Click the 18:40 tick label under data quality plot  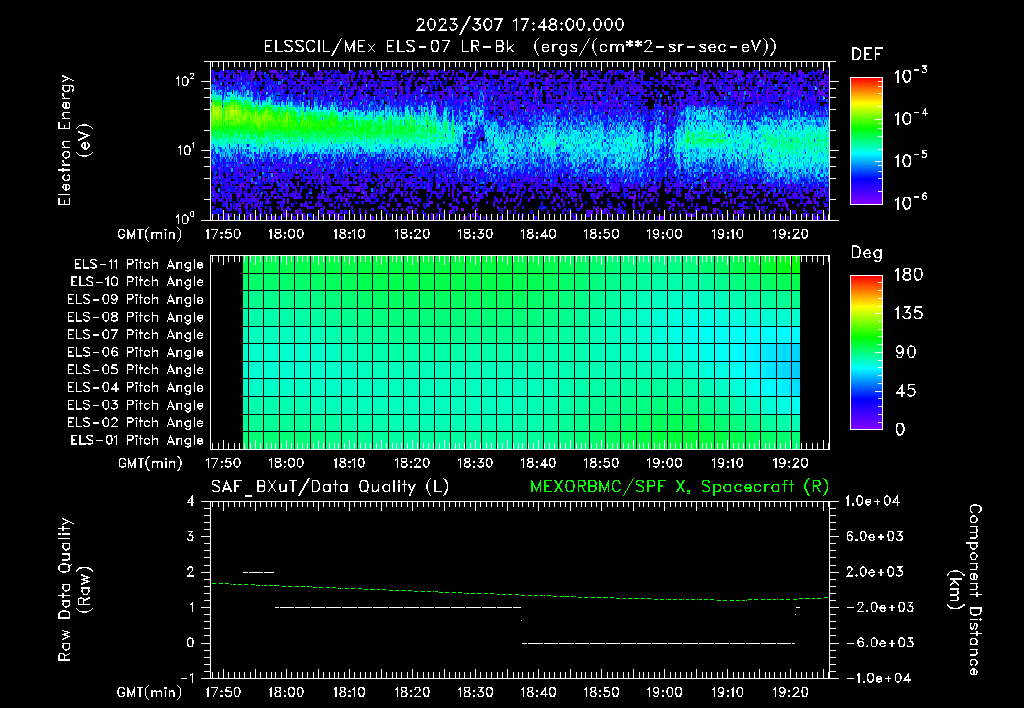538,692
